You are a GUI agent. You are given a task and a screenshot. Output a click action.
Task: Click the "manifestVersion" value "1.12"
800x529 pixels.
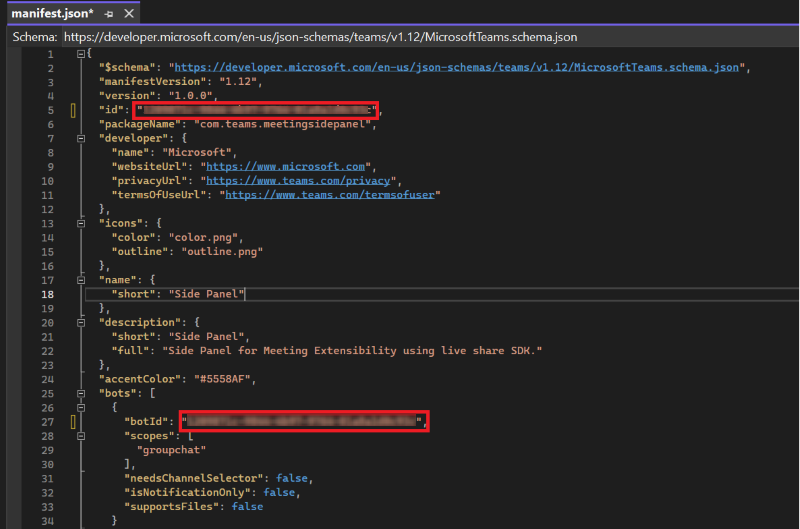[x=238, y=82]
